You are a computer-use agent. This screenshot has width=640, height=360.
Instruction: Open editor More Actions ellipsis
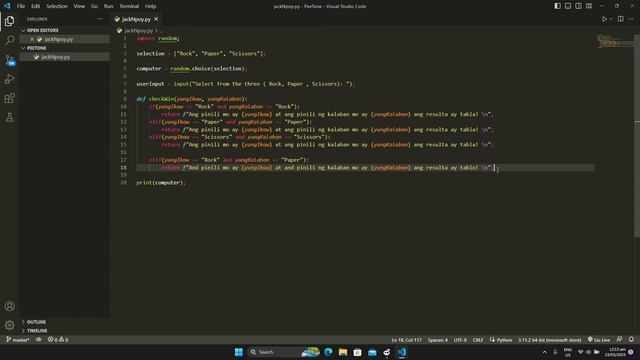click(631, 19)
